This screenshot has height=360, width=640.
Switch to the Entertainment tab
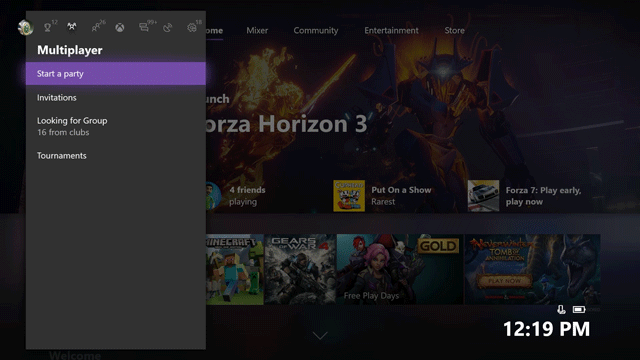(x=391, y=31)
